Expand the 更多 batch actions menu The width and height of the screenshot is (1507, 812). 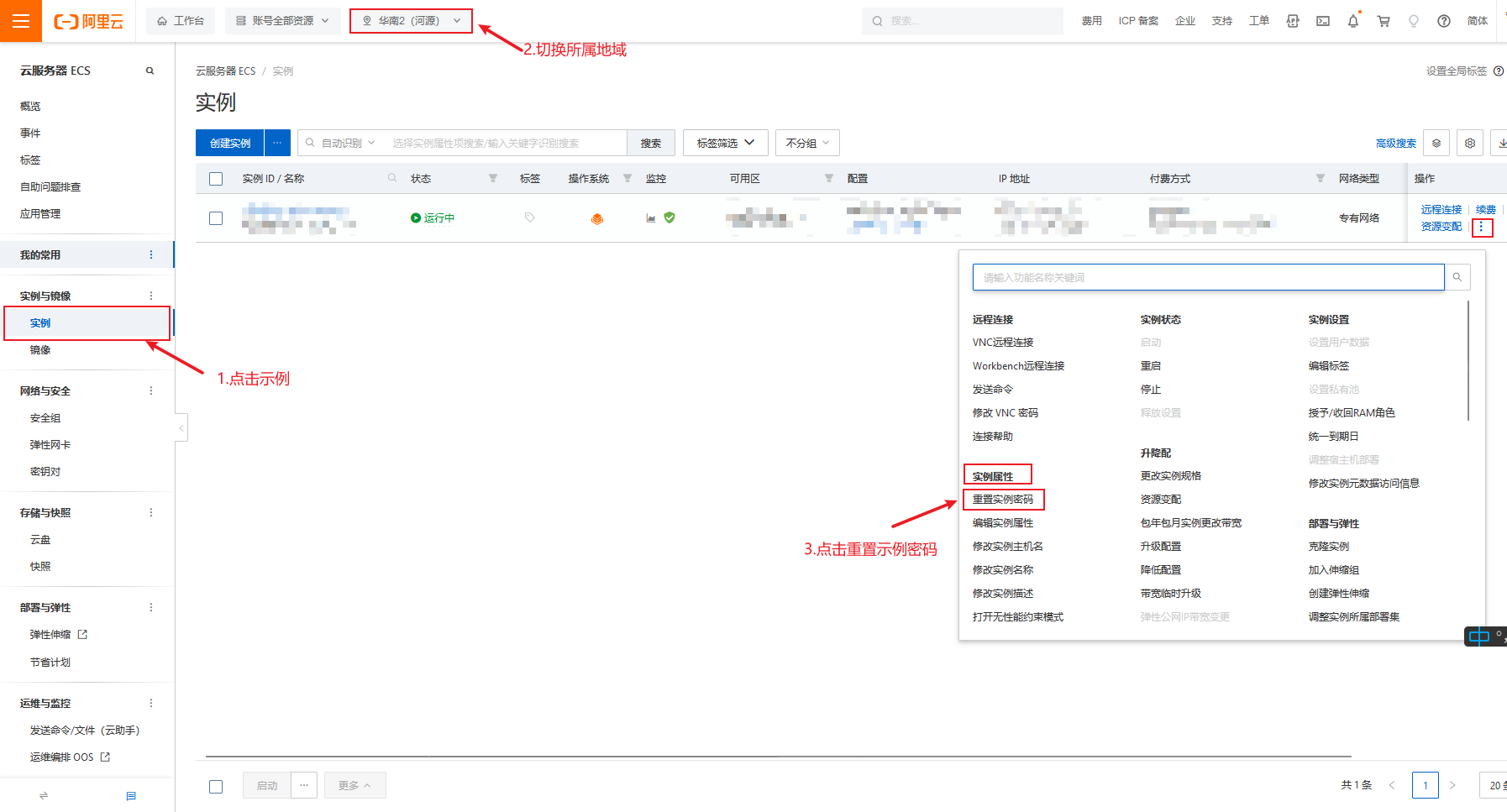354,785
